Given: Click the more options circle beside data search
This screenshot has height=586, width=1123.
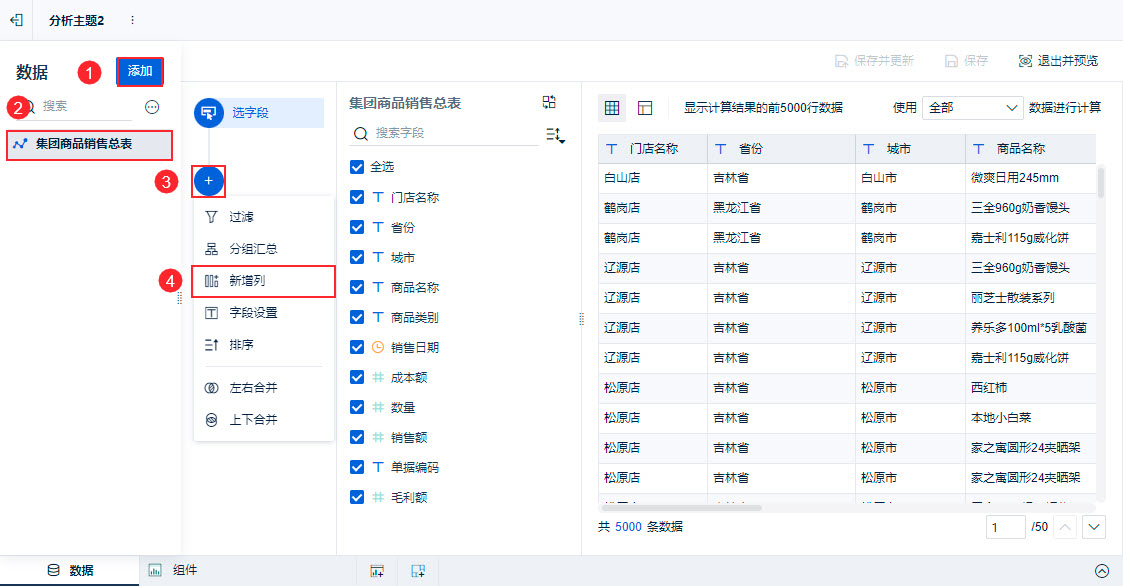Looking at the screenshot, I should (152, 107).
